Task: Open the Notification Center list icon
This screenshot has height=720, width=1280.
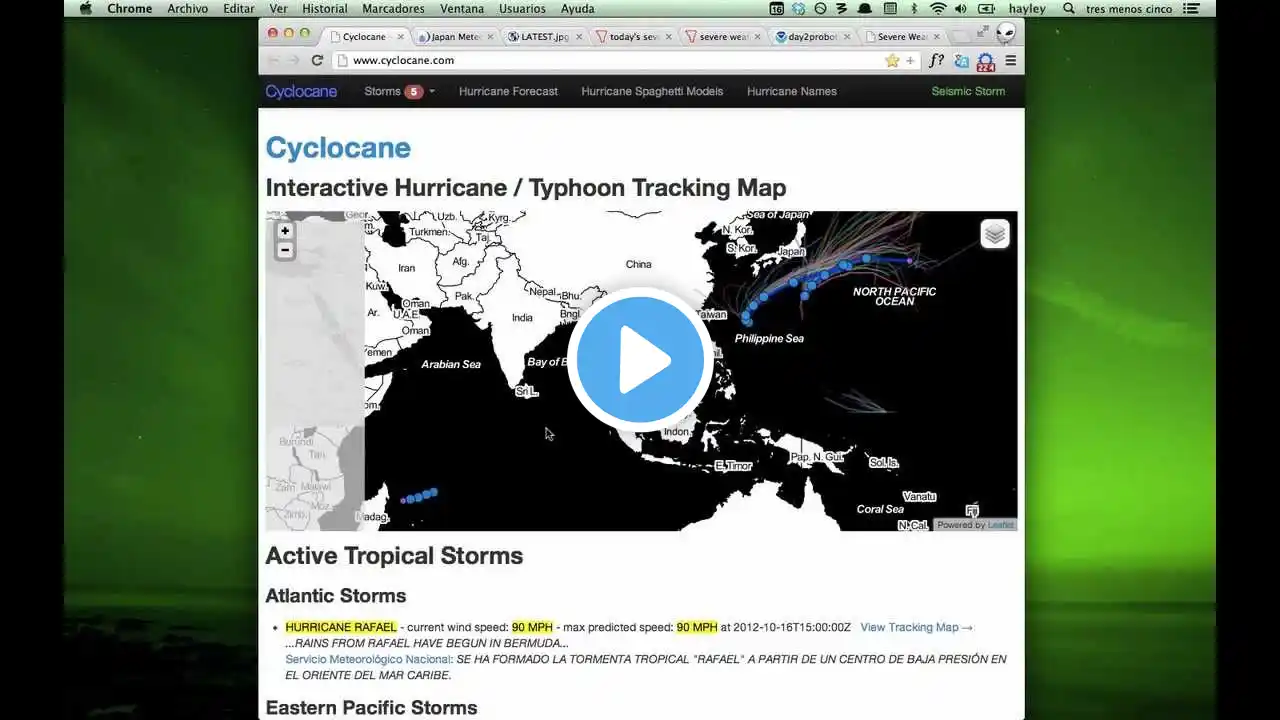Action: (x=1191, y=8)
